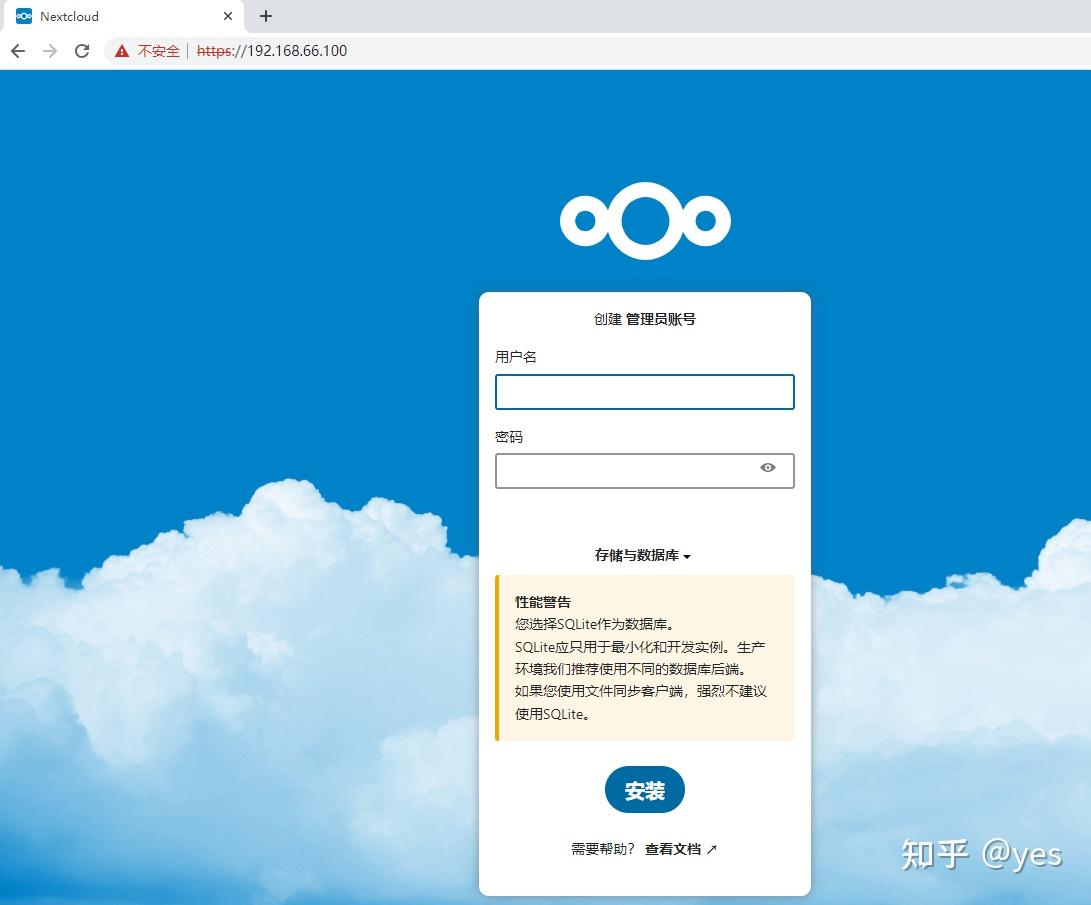
Task: Click external link arrow beside 查看文档
Action: (x=711, y=849)
